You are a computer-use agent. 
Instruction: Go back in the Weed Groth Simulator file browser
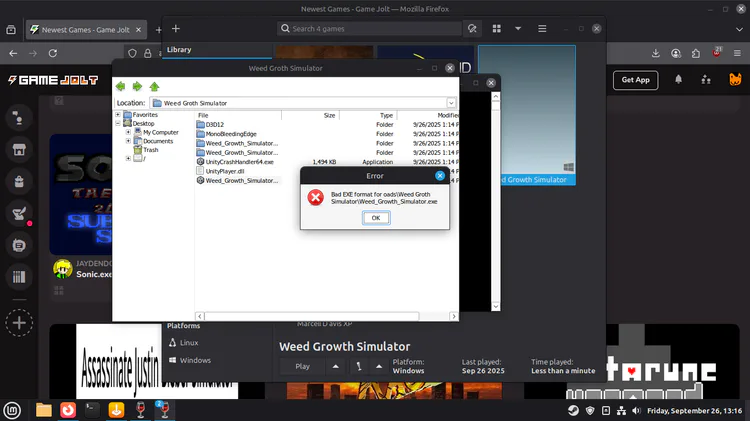tap(121, 86)
